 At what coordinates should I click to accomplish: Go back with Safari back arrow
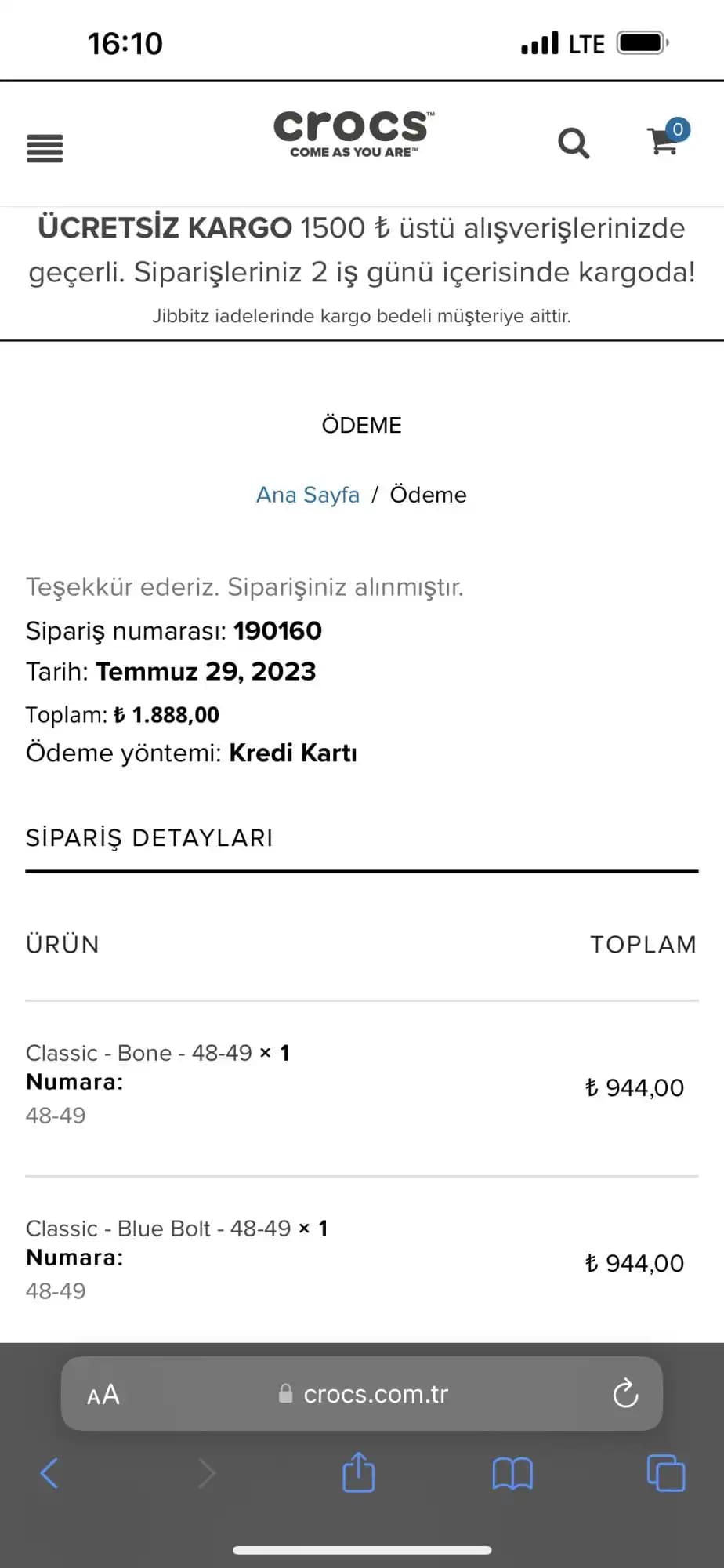[x=49, y=1473]
